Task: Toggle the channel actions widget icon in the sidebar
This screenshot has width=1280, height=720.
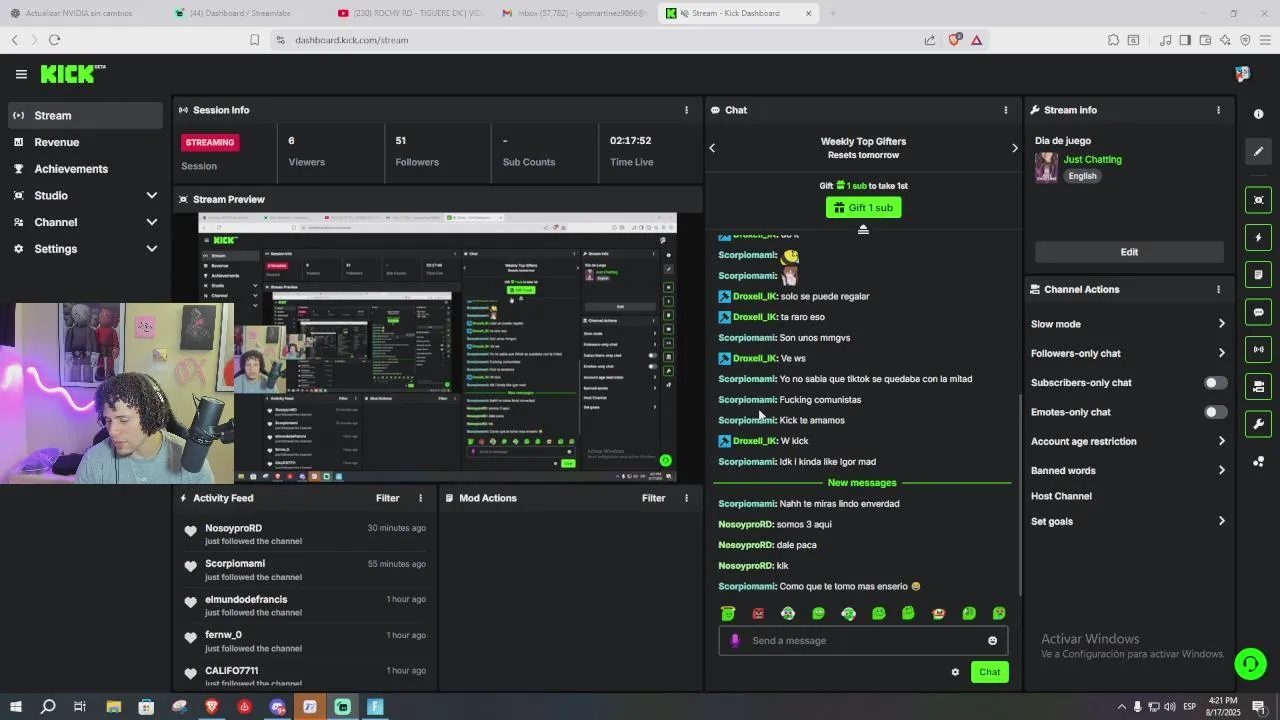Action: click(1258, 386)
